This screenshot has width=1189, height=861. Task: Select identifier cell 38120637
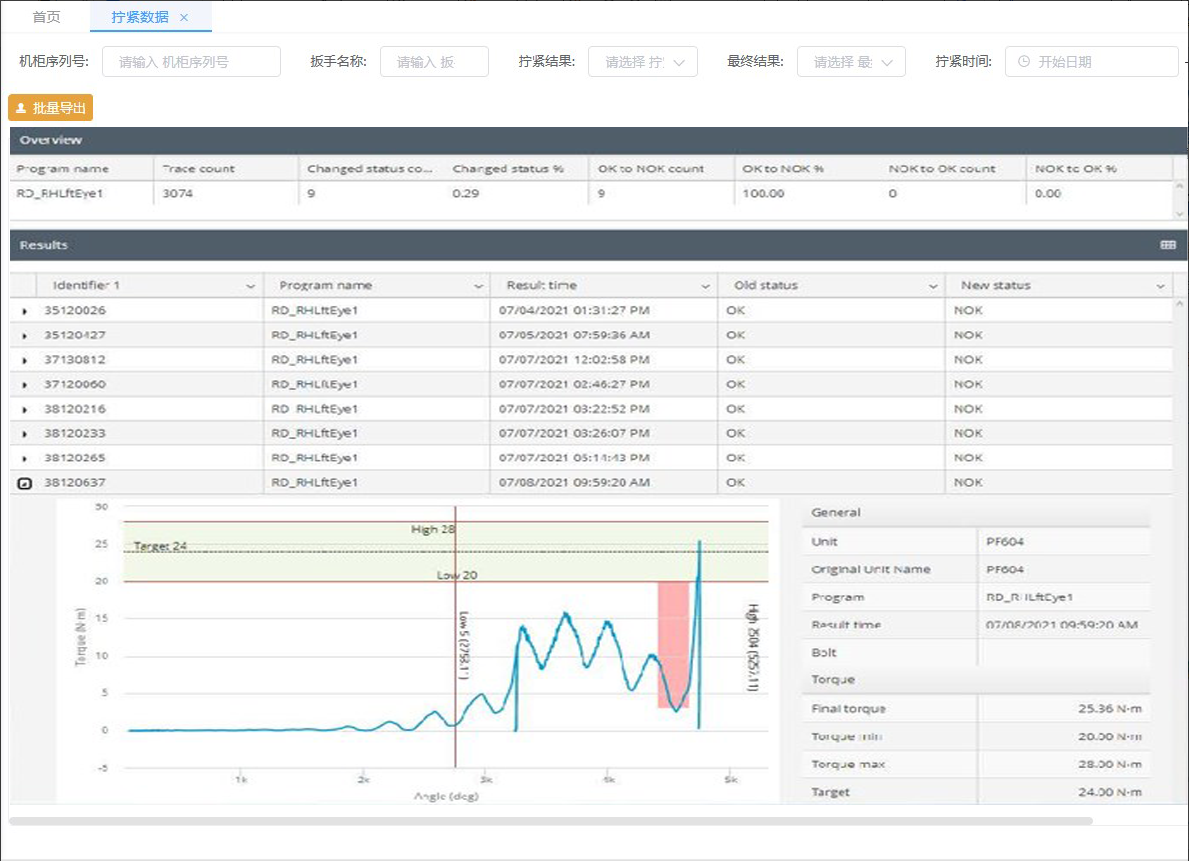click(x=75, y=482)
